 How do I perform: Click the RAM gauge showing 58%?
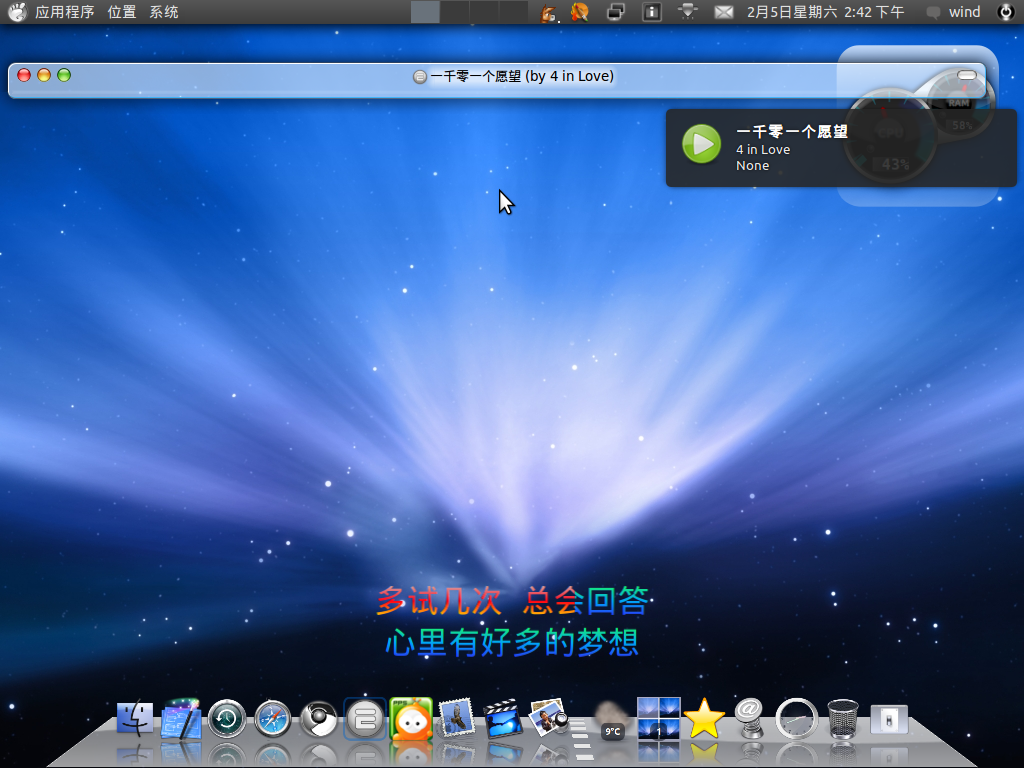click(x=959, y=103)
